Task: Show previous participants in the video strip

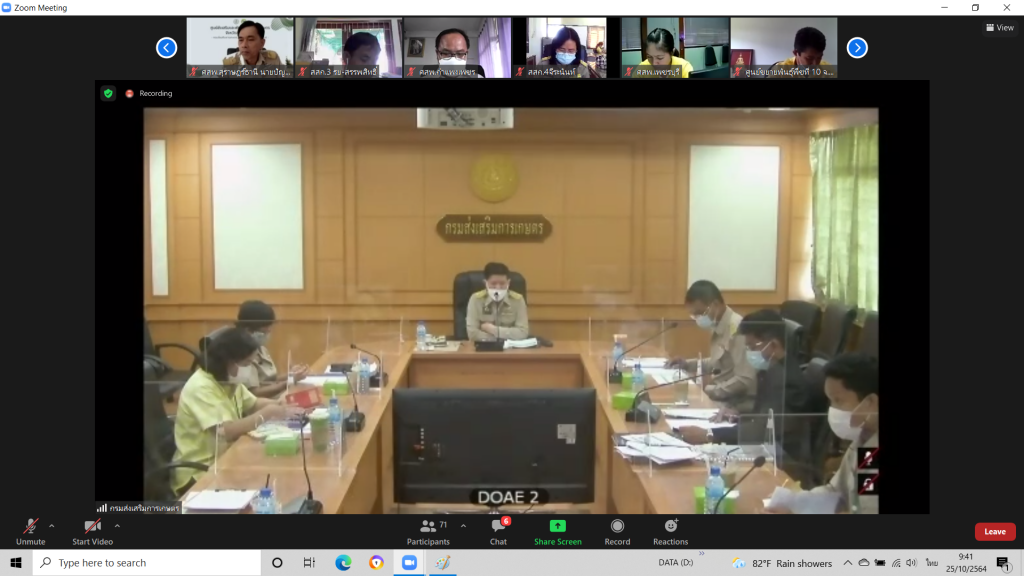Action: coord(167,48)
